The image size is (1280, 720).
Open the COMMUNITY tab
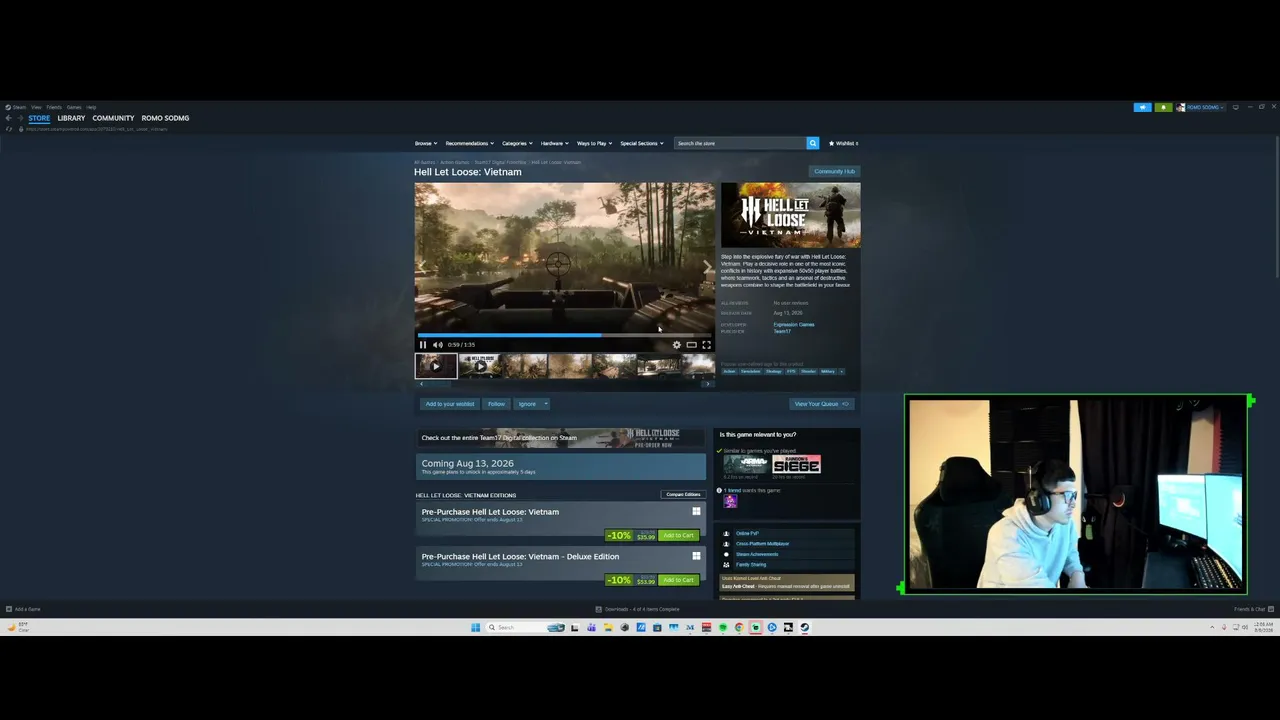[x=113, y=118]
